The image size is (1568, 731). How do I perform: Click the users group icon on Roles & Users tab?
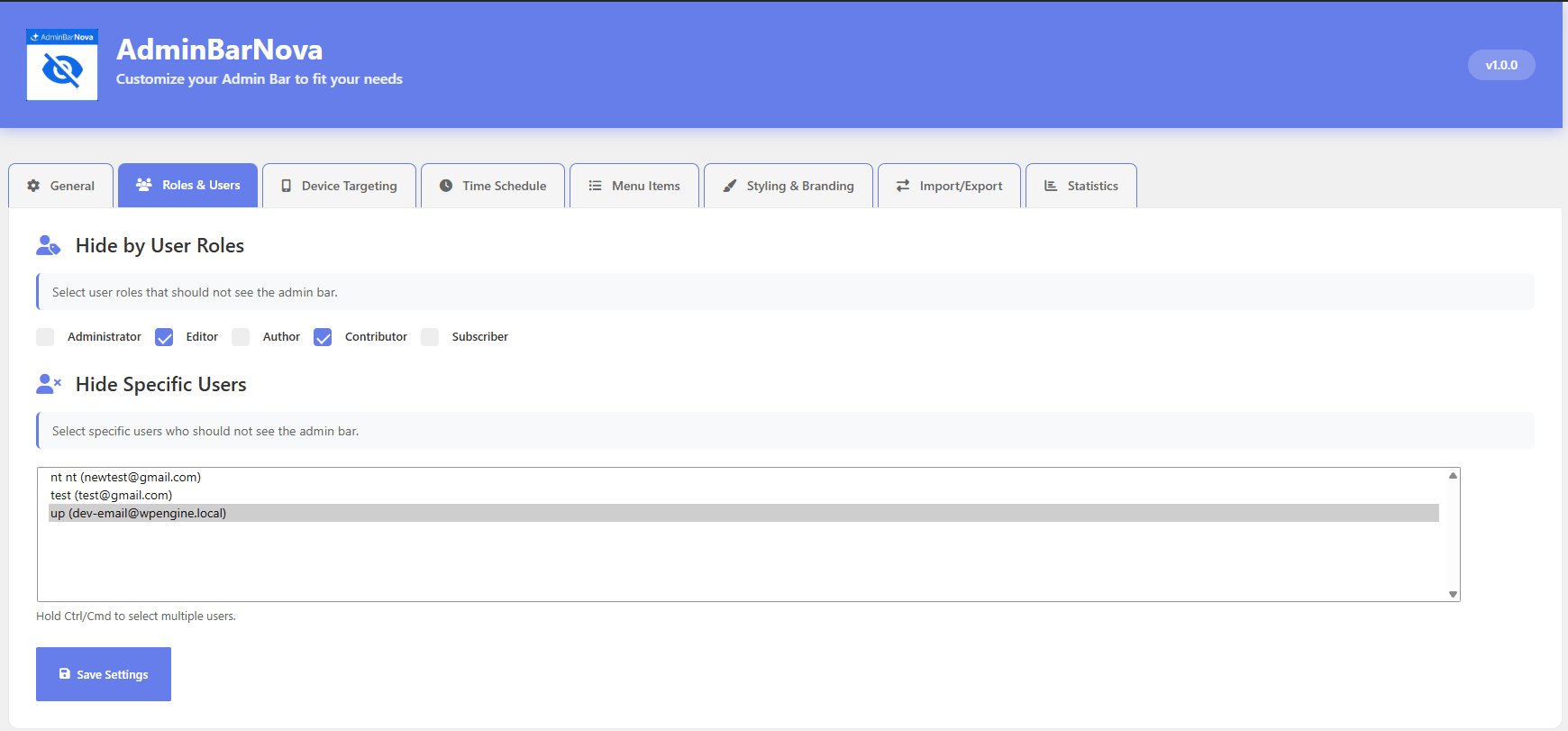[144, 185]
